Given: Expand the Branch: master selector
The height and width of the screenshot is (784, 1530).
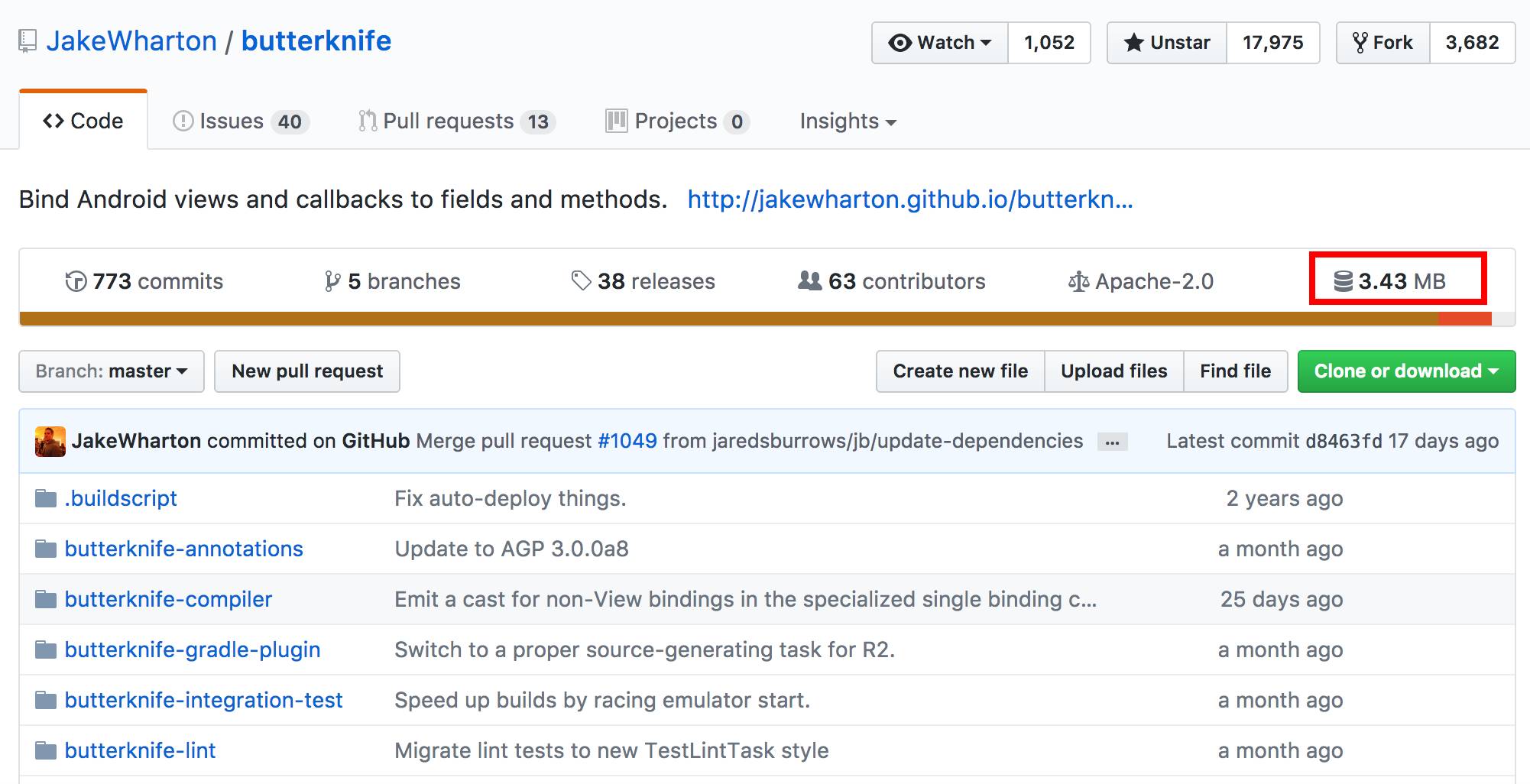Looking at the screenshot, I should point(112,371).
